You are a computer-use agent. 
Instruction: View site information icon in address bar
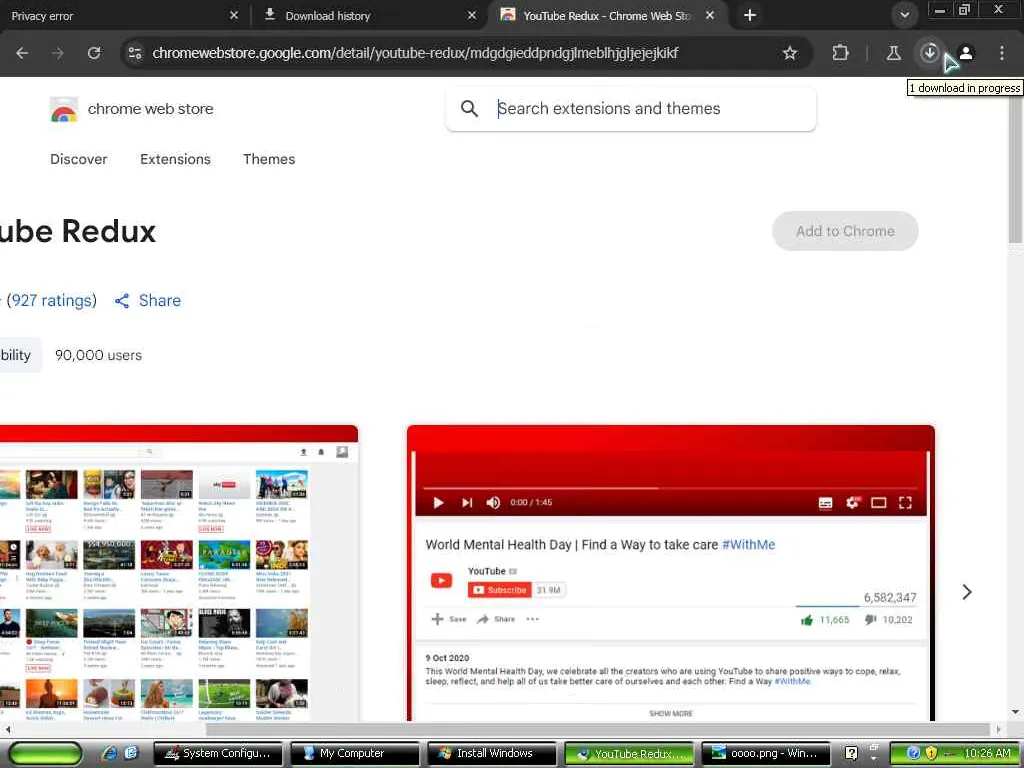point(135,53)
